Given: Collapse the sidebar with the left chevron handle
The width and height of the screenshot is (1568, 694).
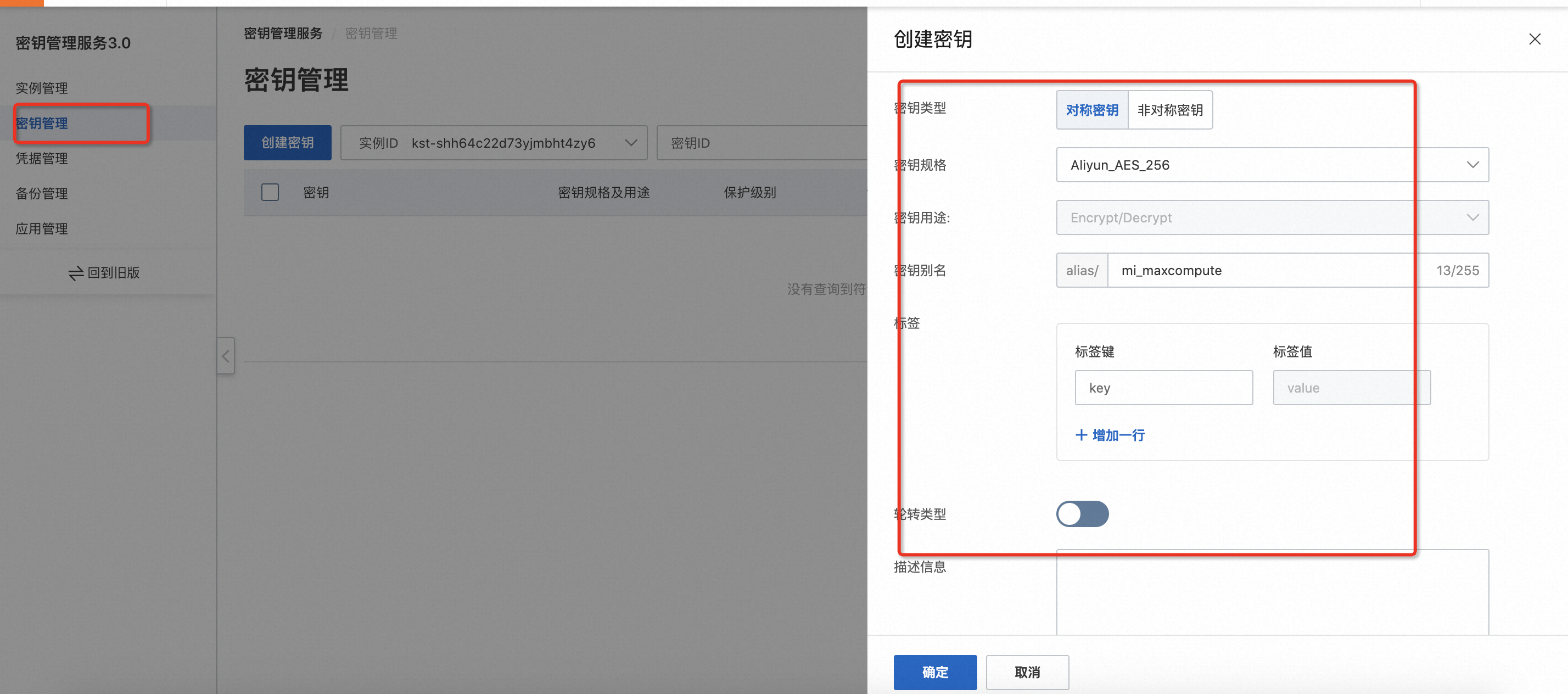Looking at the screenshot, I should [x=226, y=356].
